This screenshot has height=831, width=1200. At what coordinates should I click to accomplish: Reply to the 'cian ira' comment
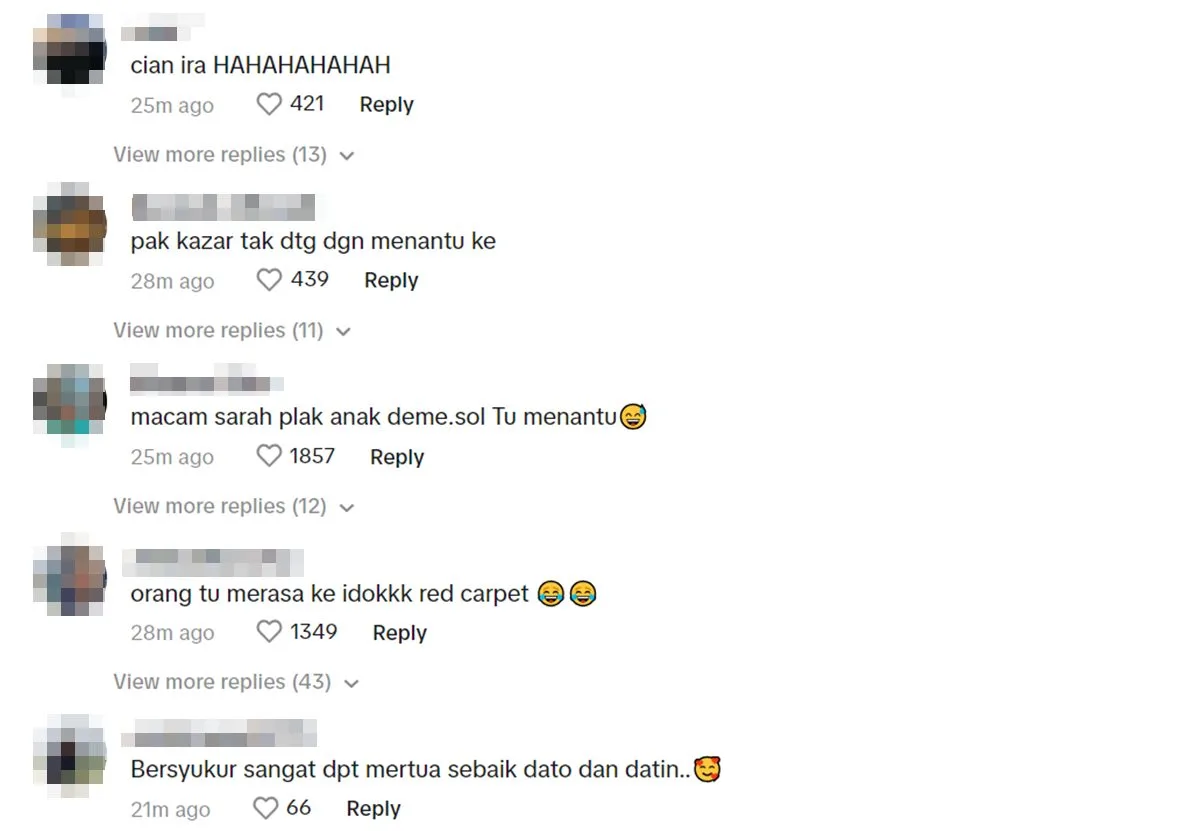(386, 104)
